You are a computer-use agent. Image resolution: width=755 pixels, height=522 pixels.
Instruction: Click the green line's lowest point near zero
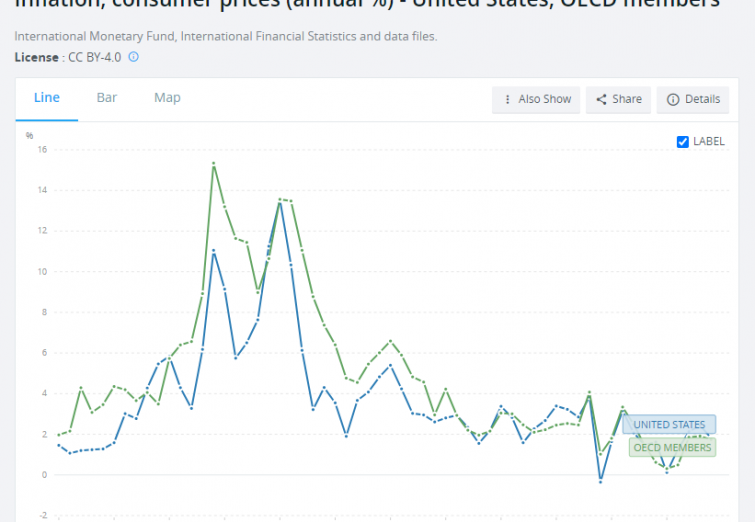[667, 470]
